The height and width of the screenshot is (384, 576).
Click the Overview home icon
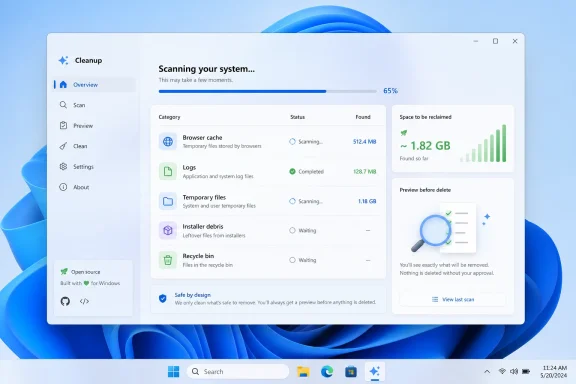[x=63, y=85]
